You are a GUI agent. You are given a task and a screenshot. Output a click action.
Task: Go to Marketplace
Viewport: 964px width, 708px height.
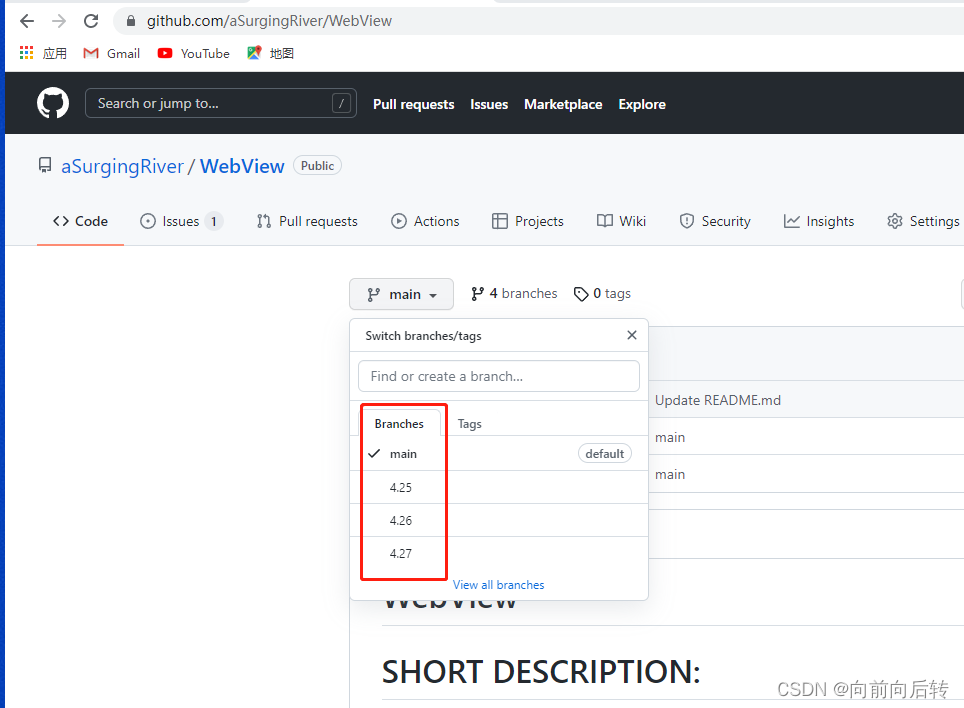click(563, 104)
